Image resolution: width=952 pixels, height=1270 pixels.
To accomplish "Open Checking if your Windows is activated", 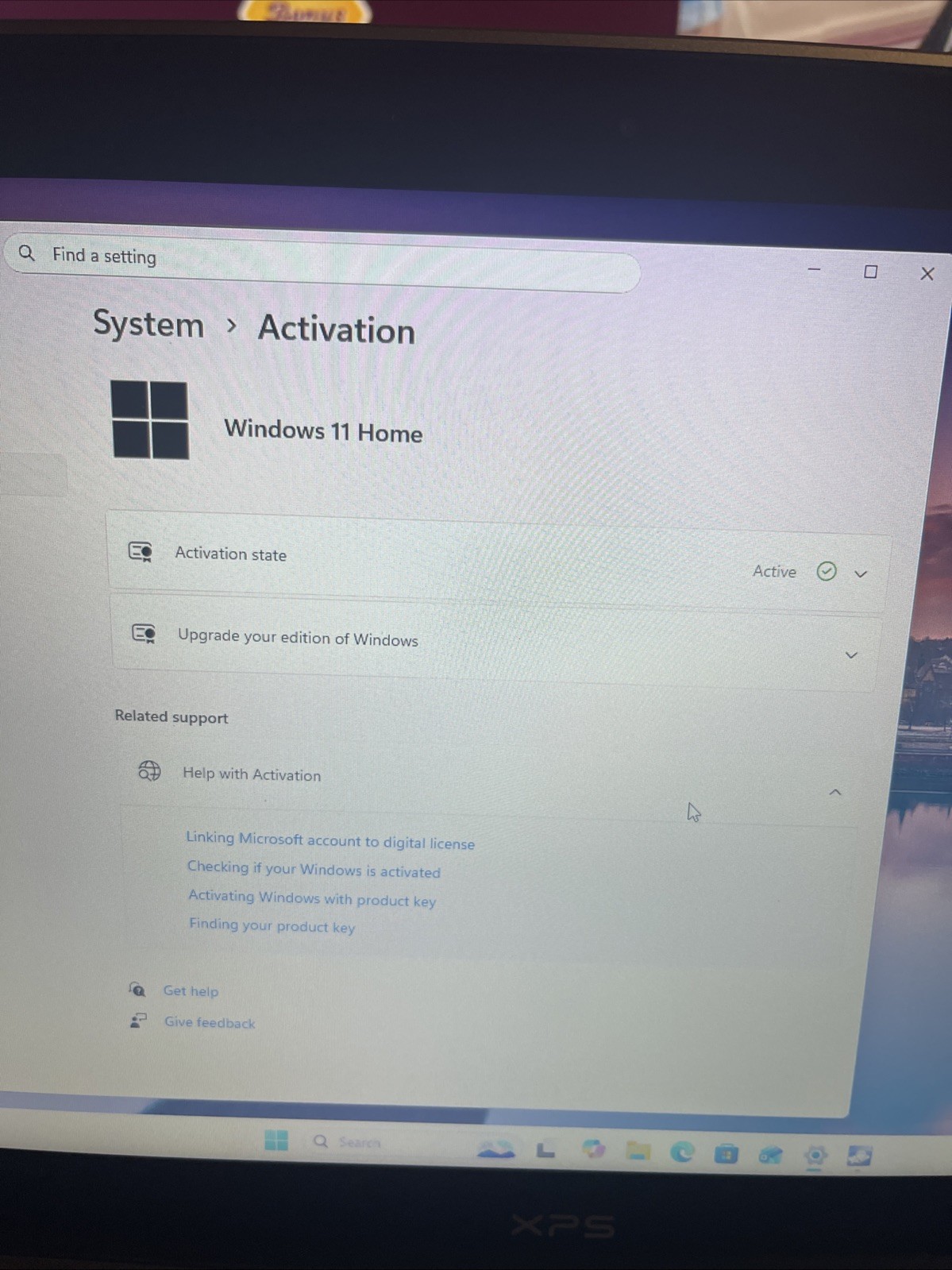I will coord(314,869).
